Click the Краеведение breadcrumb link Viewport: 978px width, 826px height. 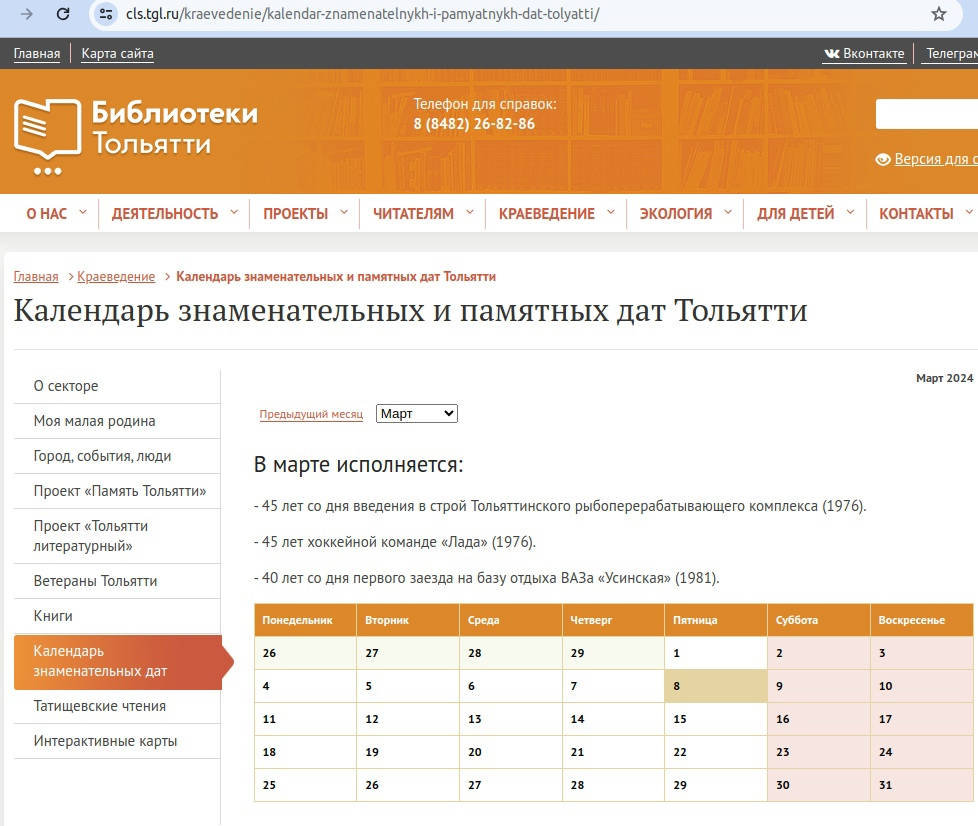[116, 276]
